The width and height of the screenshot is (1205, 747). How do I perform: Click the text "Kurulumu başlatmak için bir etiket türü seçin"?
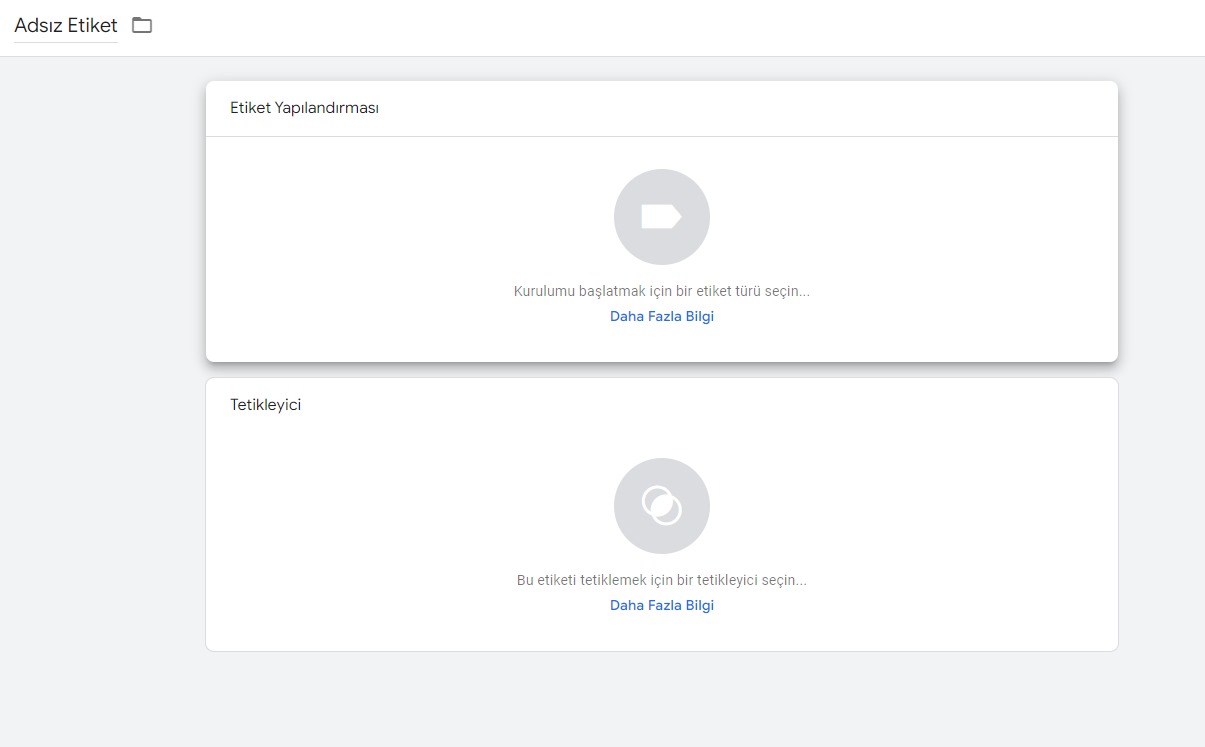click(x=661, y=291)
